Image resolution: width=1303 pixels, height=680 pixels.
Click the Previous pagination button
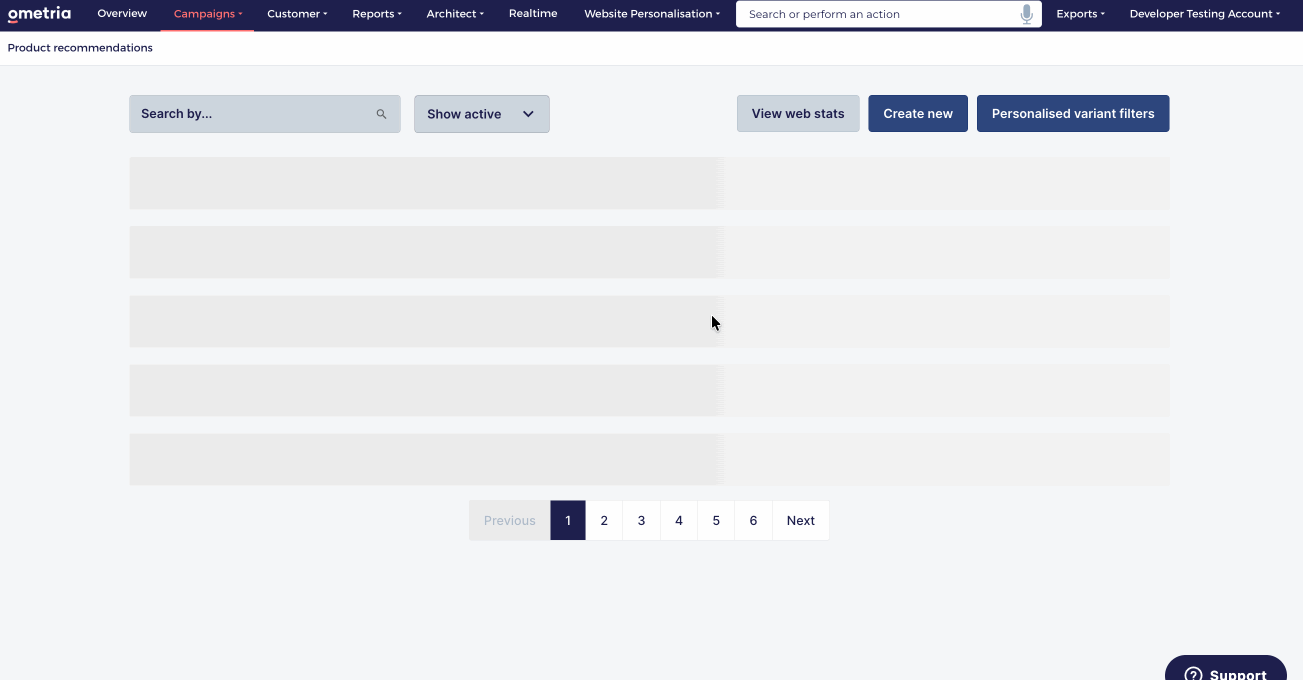coord(510,521)
